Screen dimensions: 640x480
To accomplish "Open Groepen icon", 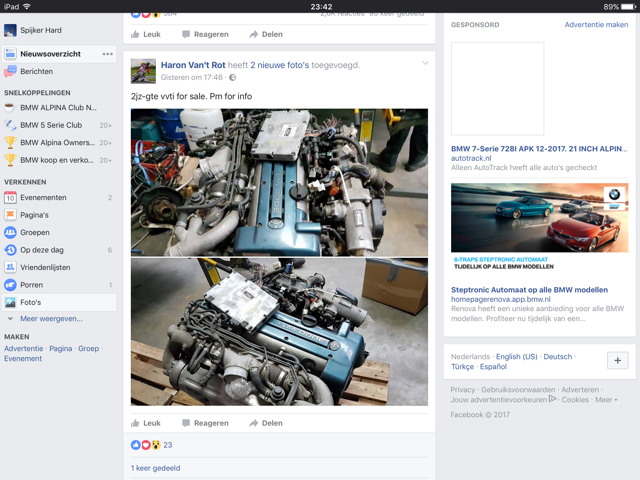I will point(10,233).
